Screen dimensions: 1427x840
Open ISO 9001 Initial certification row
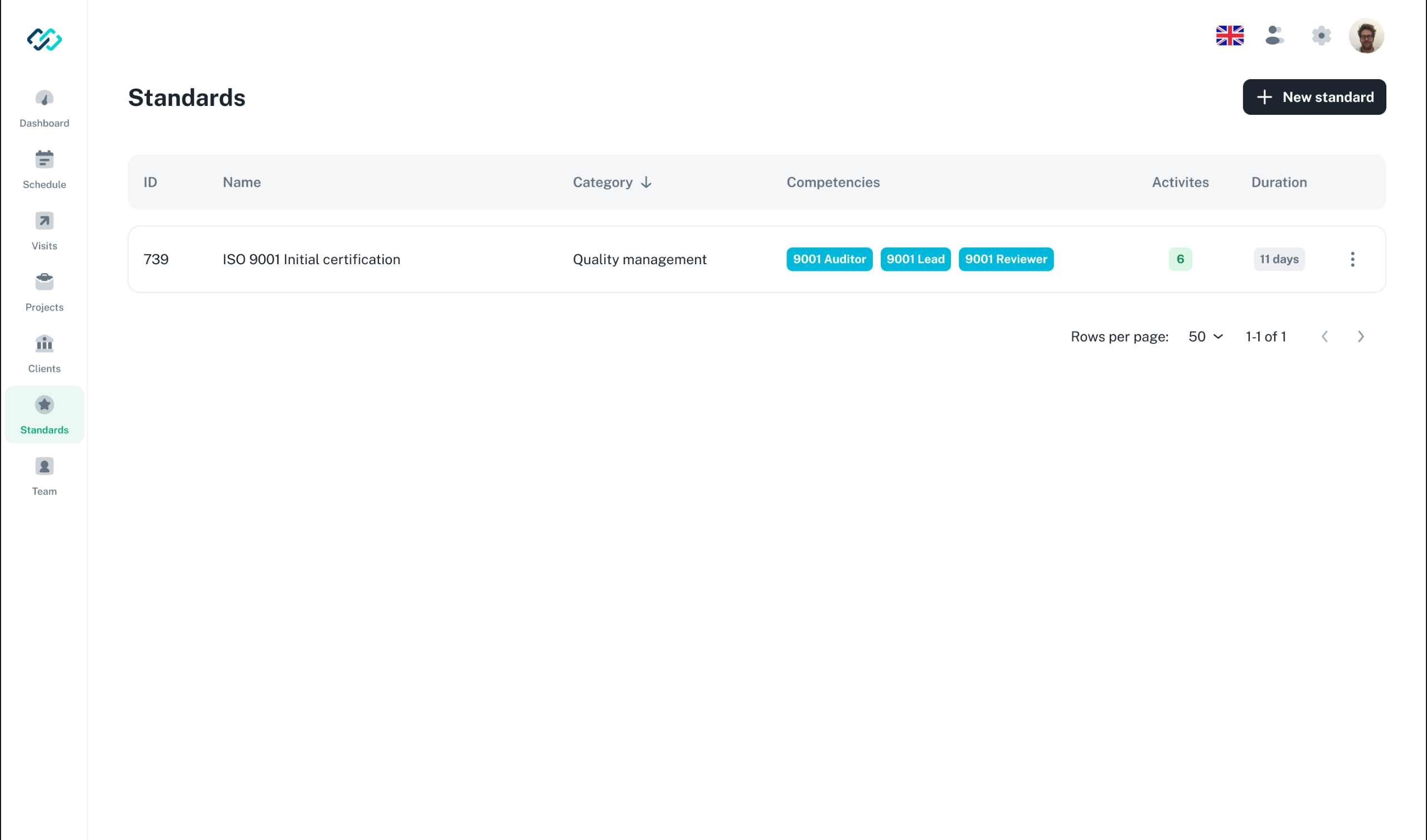pos(311,259)
